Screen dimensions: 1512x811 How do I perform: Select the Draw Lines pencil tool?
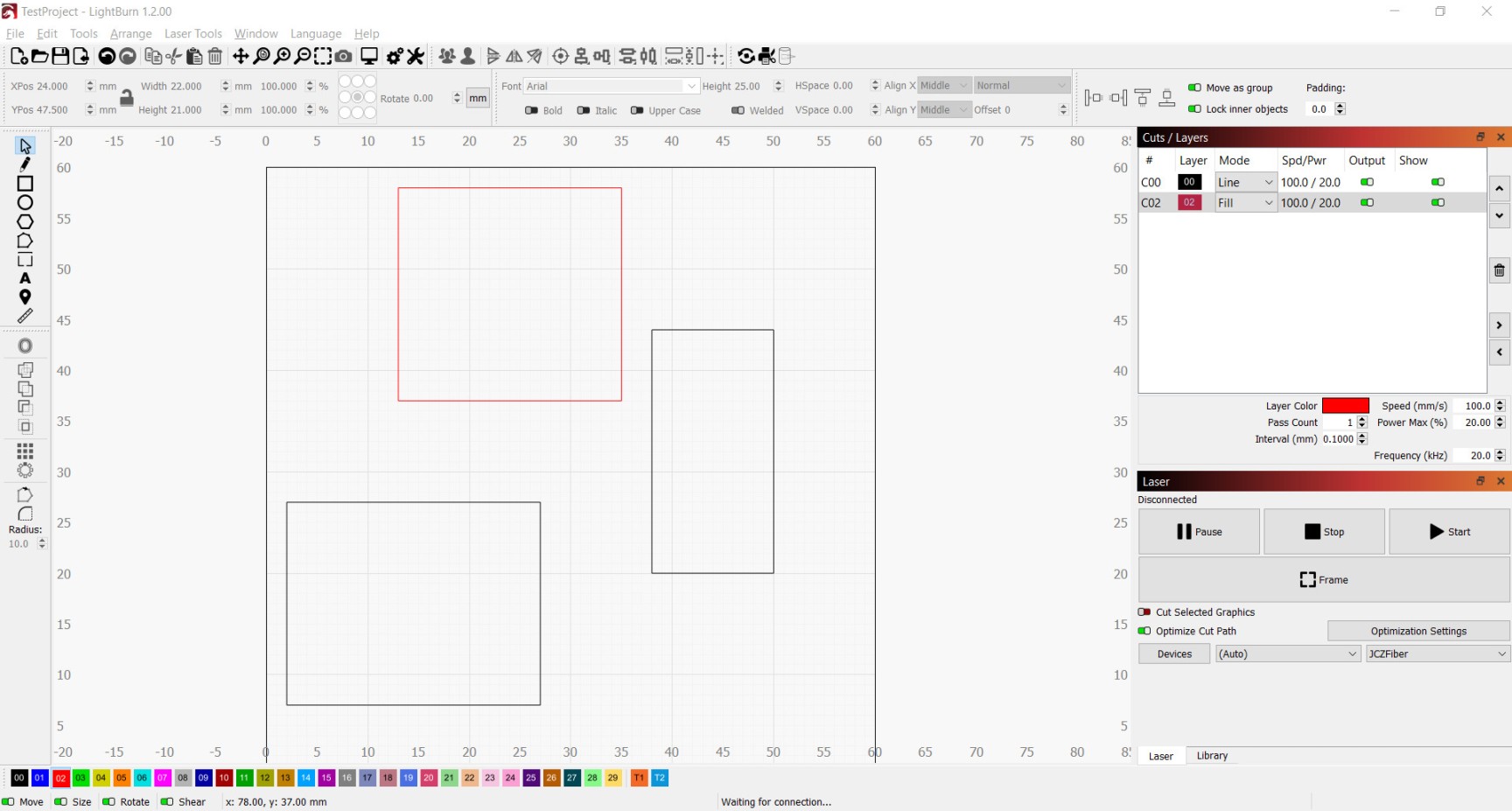[25, 164]
